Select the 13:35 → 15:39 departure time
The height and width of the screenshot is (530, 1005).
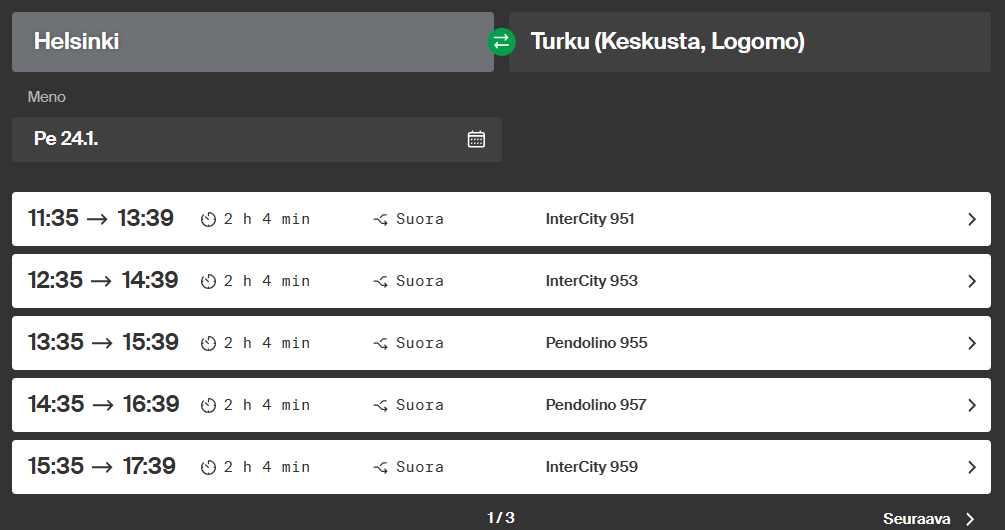[x=103, y=343]
